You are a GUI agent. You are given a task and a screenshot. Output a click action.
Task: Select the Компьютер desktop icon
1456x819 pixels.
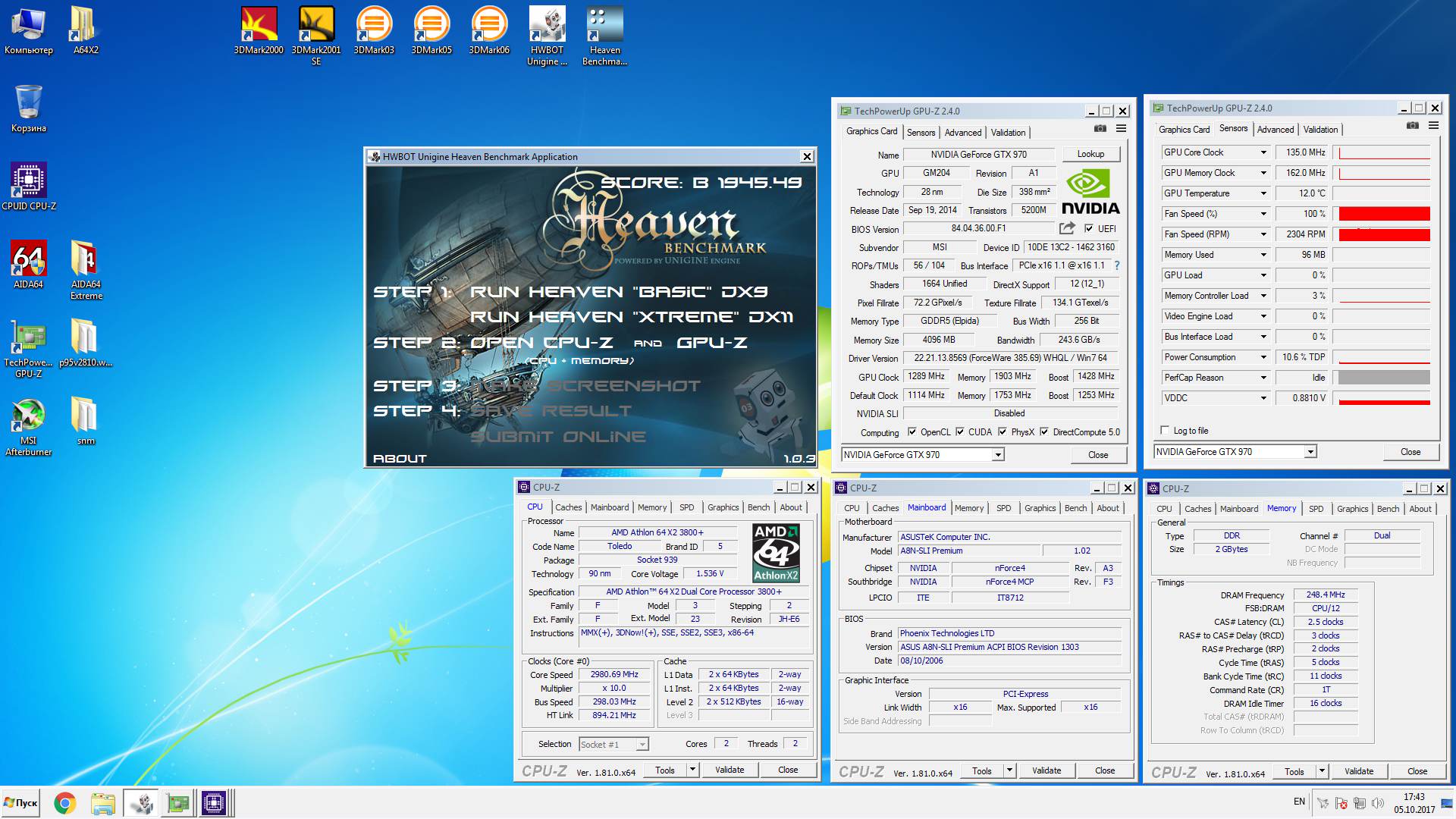[x=29, y=30]
